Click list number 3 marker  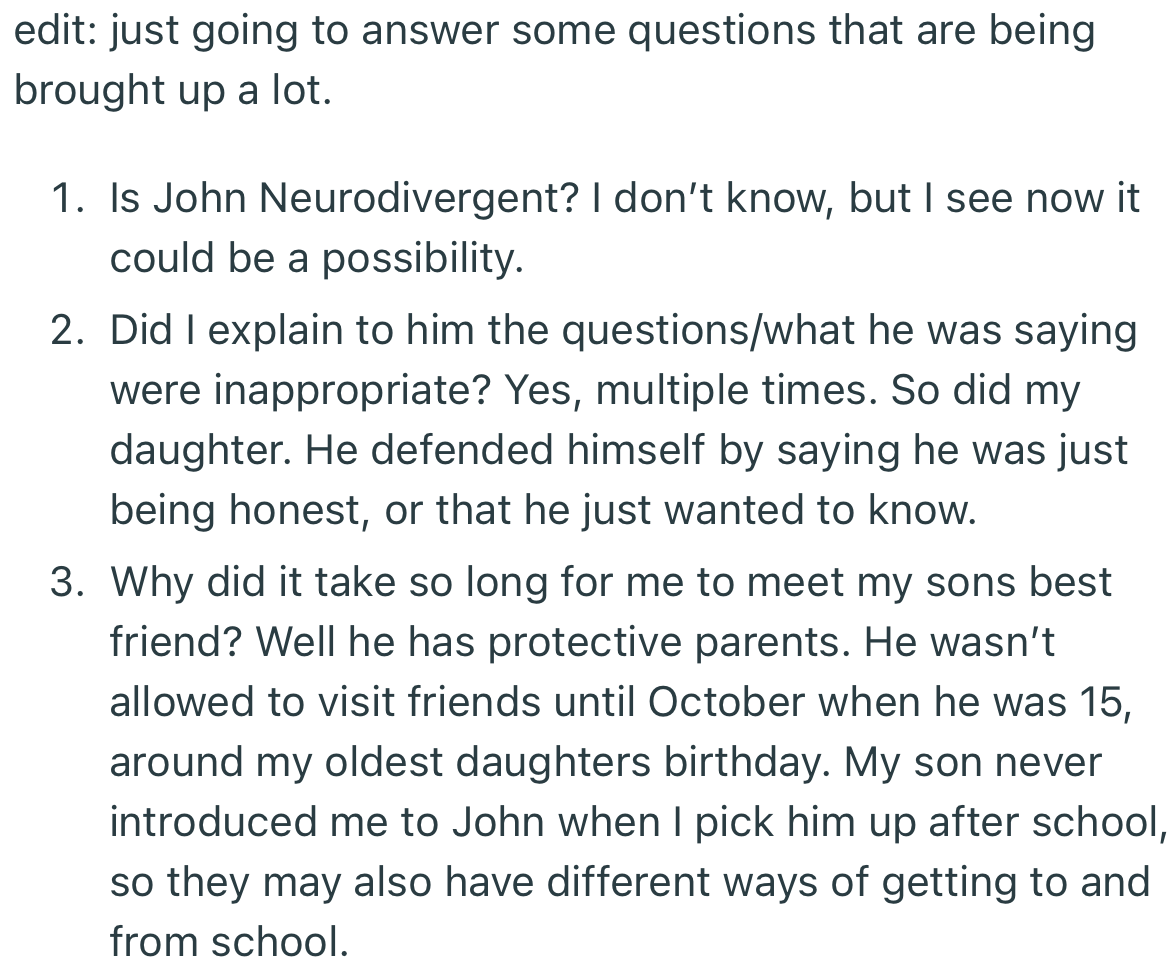67,582
